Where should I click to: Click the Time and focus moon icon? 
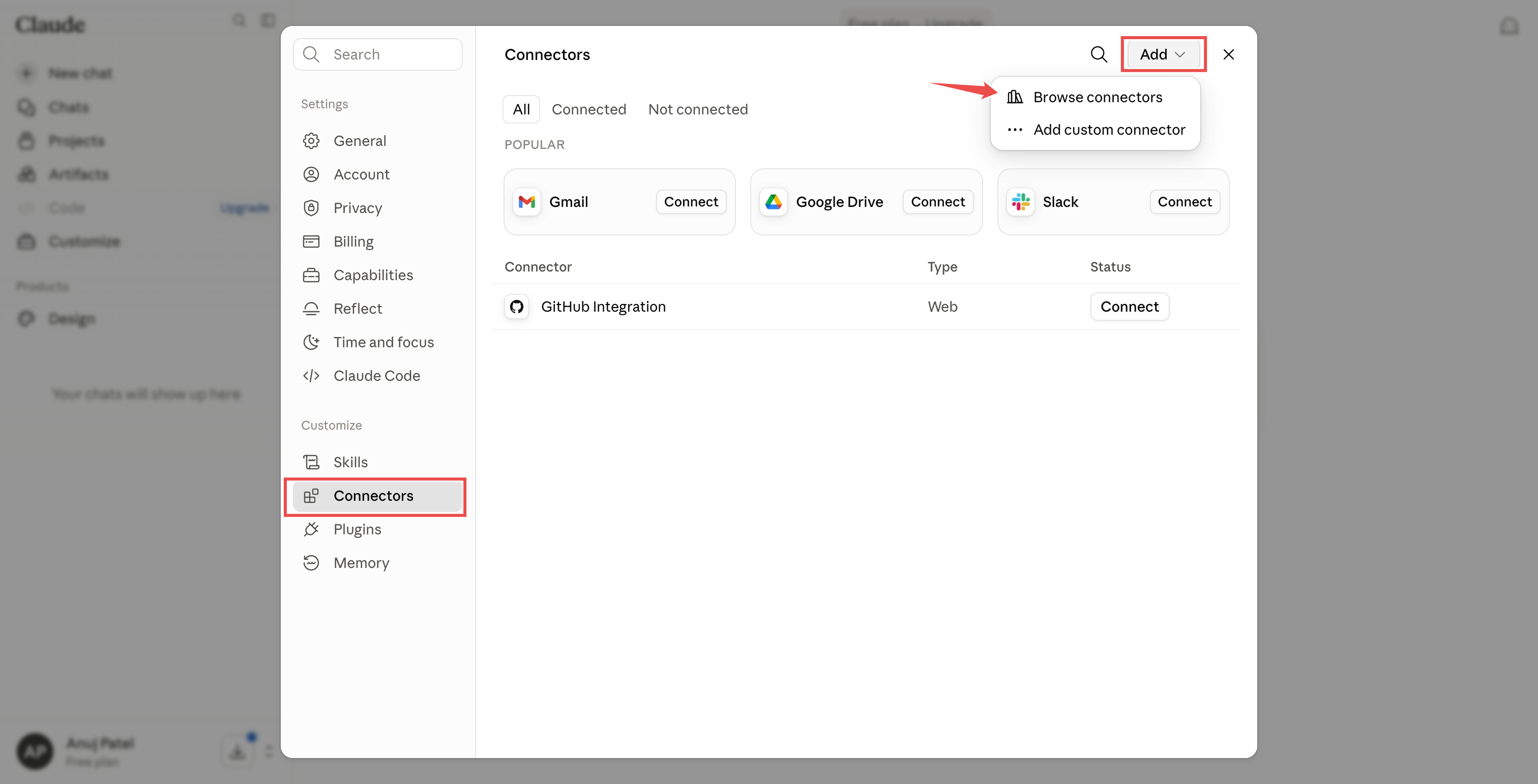click(311, 342)
